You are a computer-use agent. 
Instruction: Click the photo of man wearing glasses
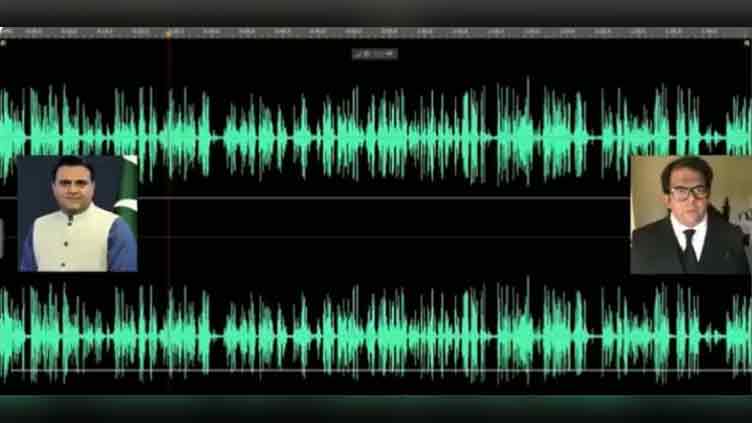[x=690, y=214]
